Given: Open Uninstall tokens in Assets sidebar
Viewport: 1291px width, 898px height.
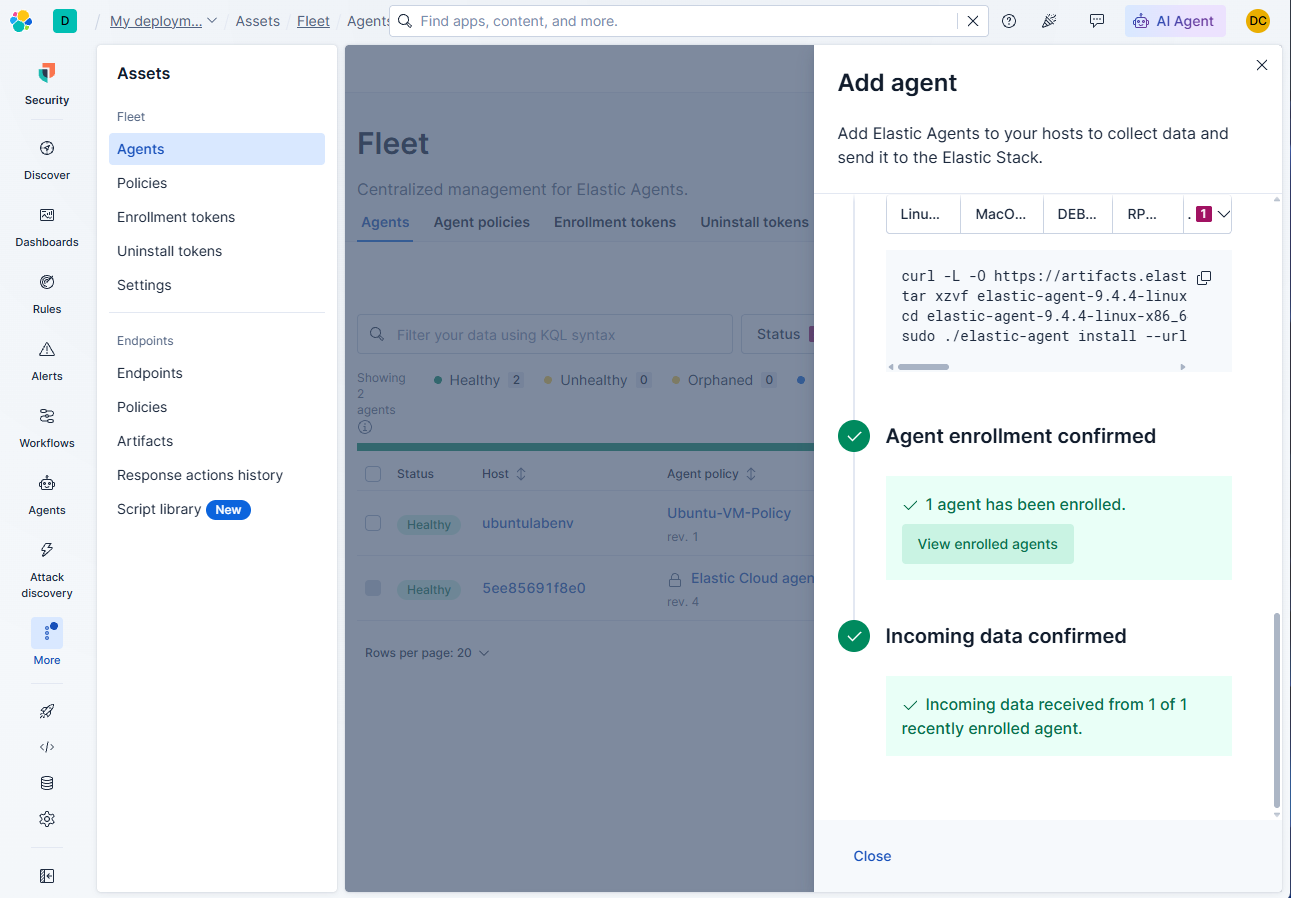Looking at the screenshot, I should (170, 251).
